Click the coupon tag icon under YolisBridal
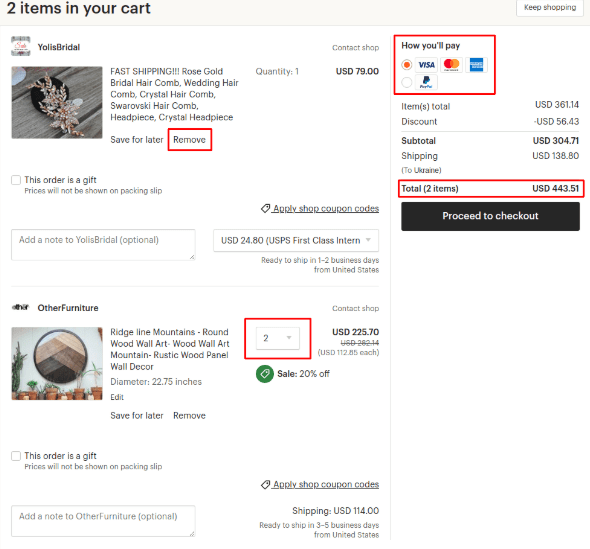 265,208
